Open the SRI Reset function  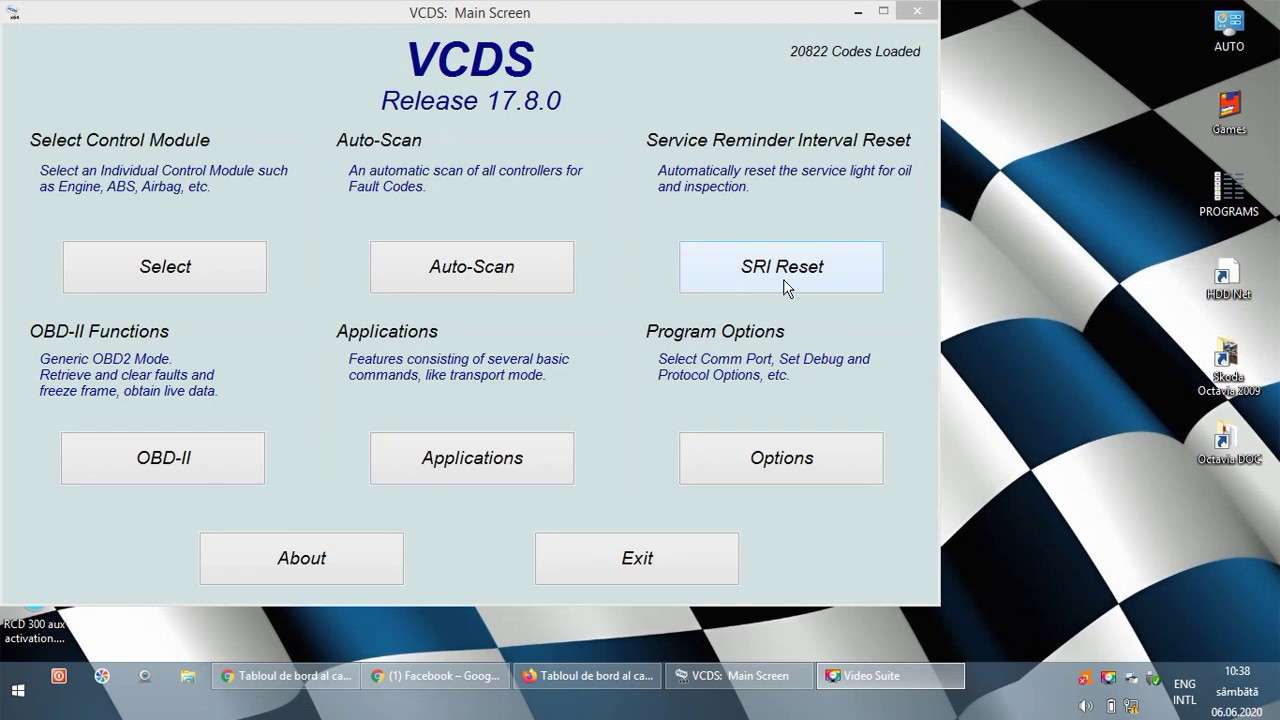(x=781, y=267)
